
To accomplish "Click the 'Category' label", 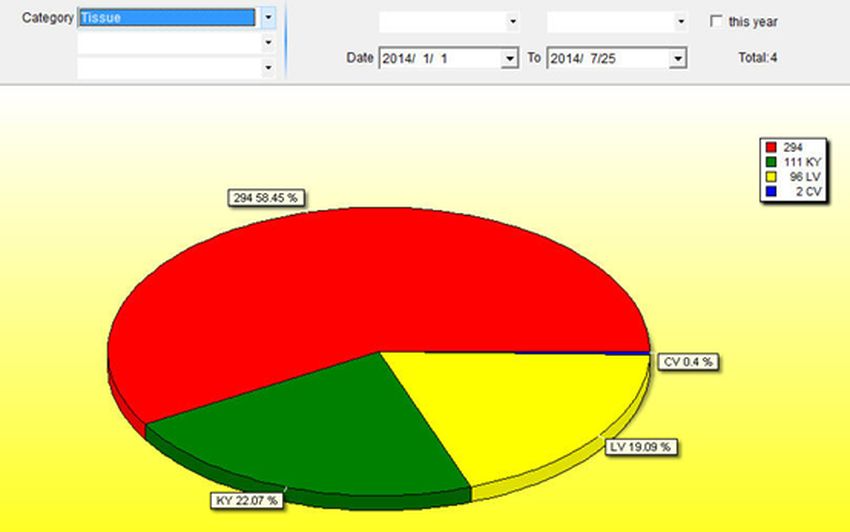I will 48,17.
